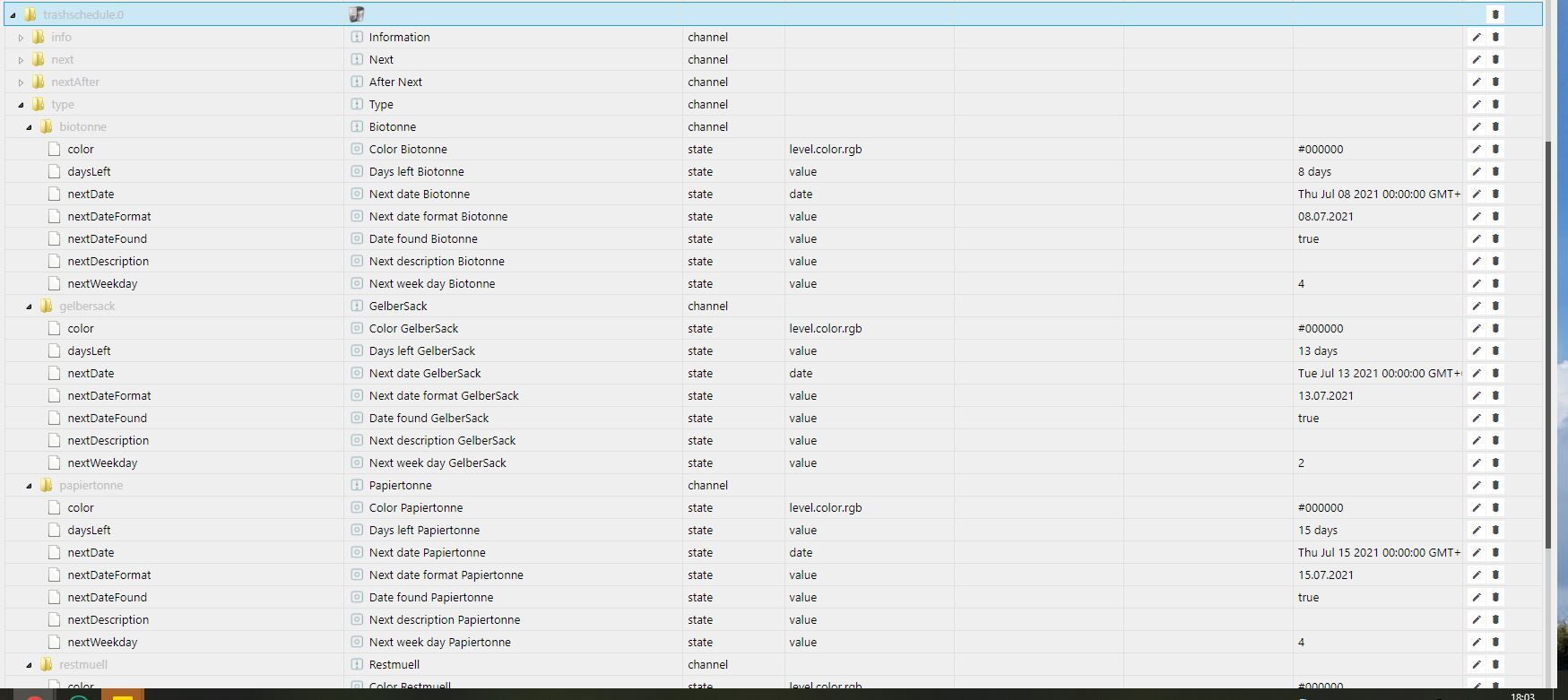Edit the Days left Papiertonne state
1568x700 pixels.
pos(1477,530)
